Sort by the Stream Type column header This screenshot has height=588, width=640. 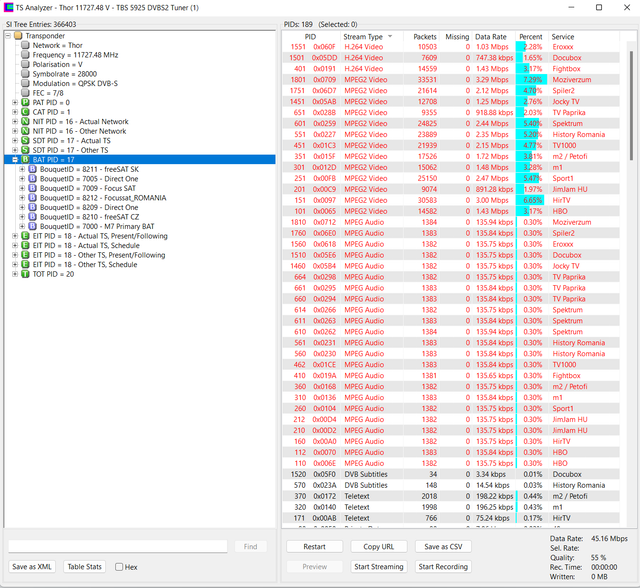pyautogui.click(x=371, y=37)
